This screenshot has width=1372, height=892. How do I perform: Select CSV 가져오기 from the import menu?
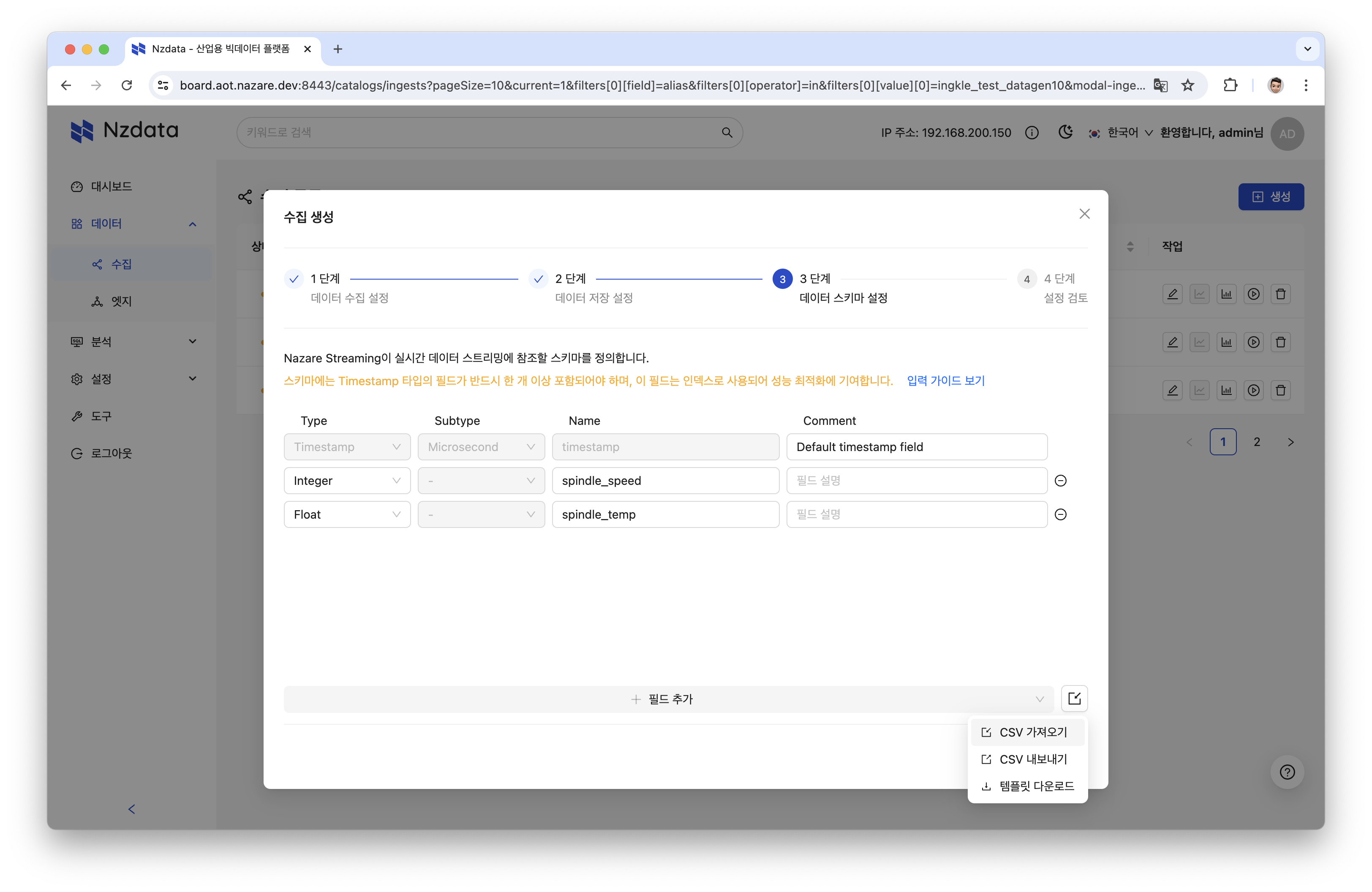point(1027,732)
